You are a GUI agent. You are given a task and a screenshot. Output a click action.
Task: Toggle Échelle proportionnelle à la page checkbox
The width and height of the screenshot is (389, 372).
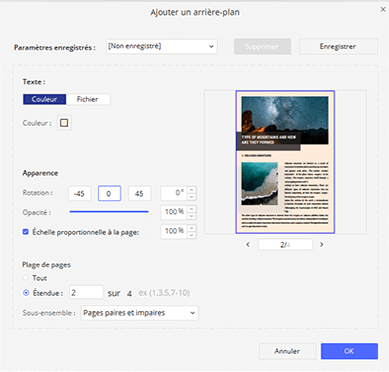(26, 232)
